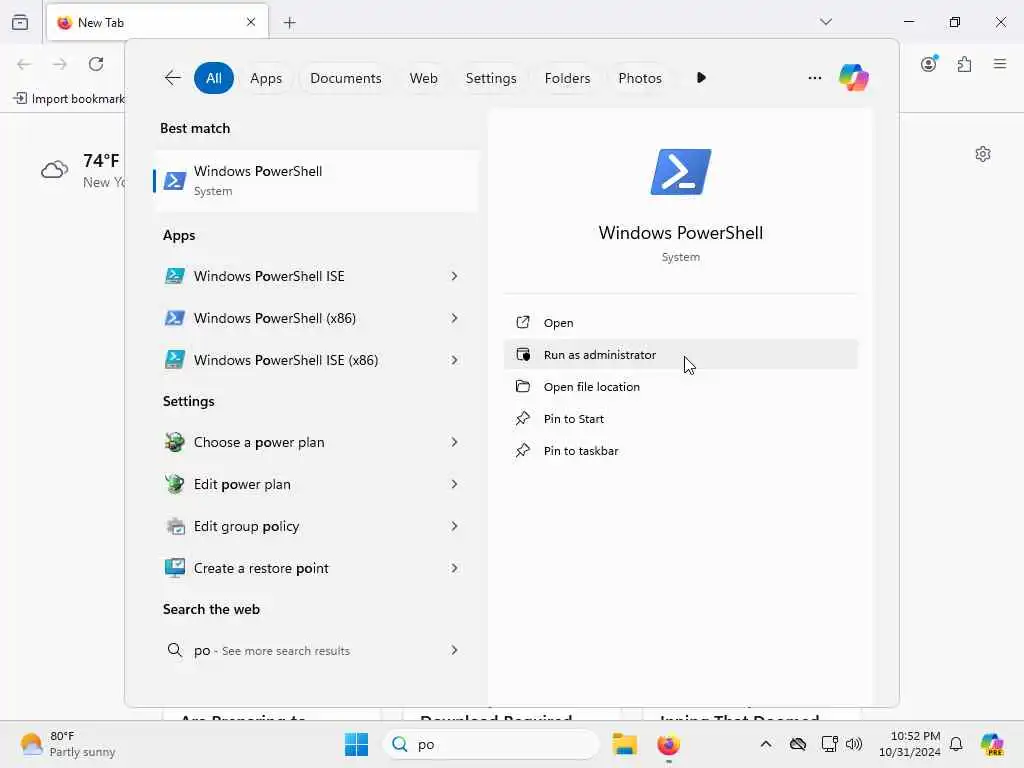Switch to the Photos filter tab
Screen dimensions: 1024x768
tap(639, 78)
